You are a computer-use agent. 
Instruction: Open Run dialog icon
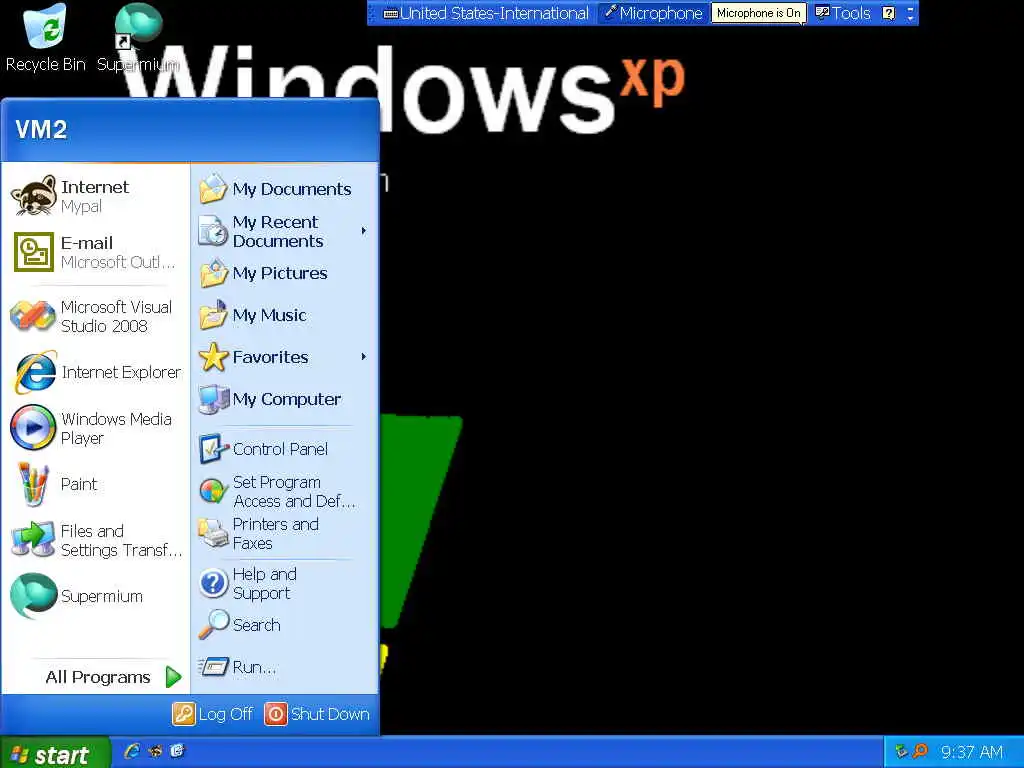click(213, 667)
